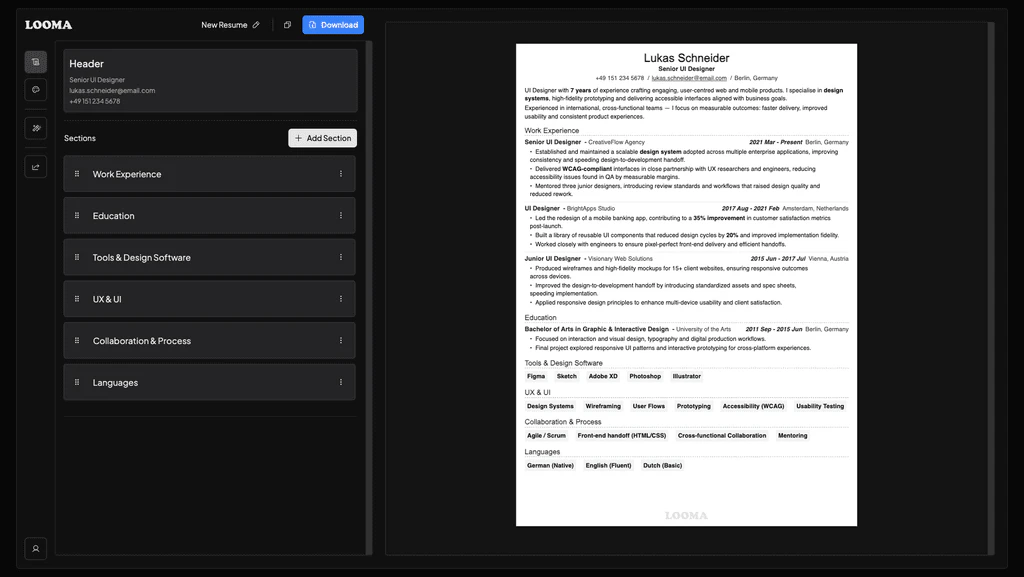Open the export/share sidebar icon
Image resolution: width=1024 pixels, height=577 pixels.
(x=35, y=166)
